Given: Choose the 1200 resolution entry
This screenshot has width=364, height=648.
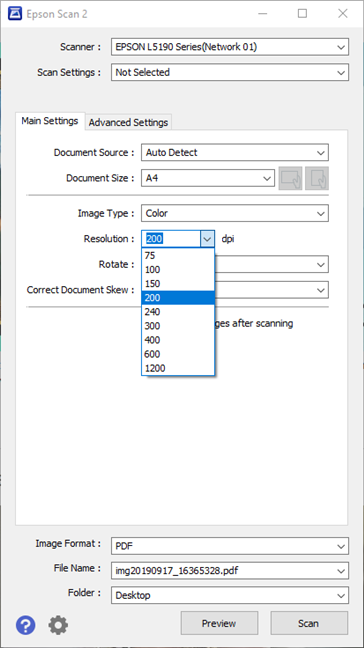Looking at the screenshot, I should coord(178,368).
